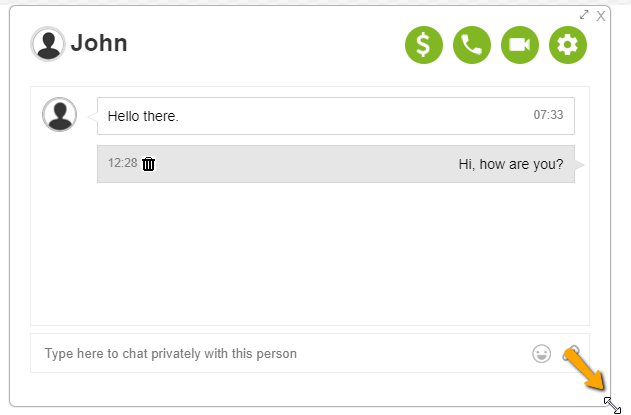Click John's avatar in the header
This screenshot has height=415, width=631.
point(47,44)
